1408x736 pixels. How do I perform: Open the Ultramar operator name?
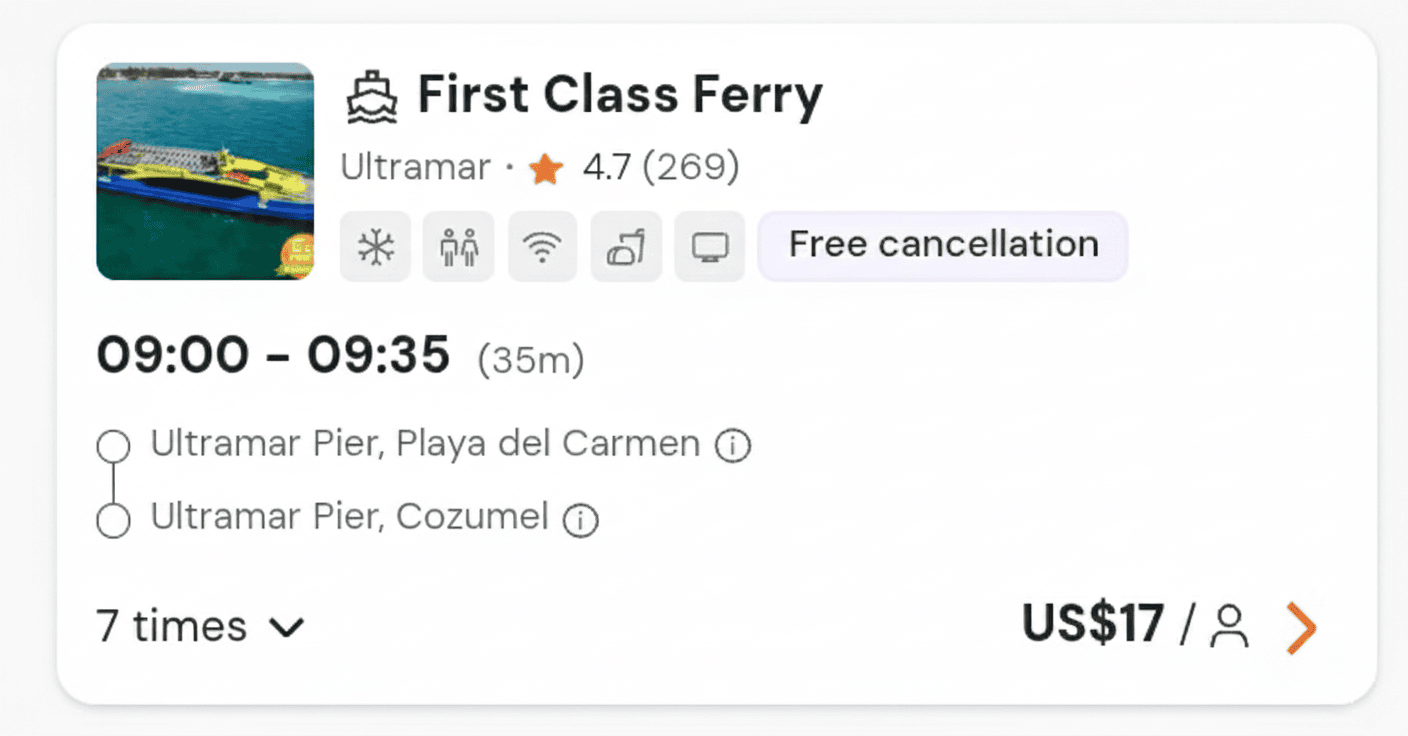pyautogui.click(x=416, y=167)
